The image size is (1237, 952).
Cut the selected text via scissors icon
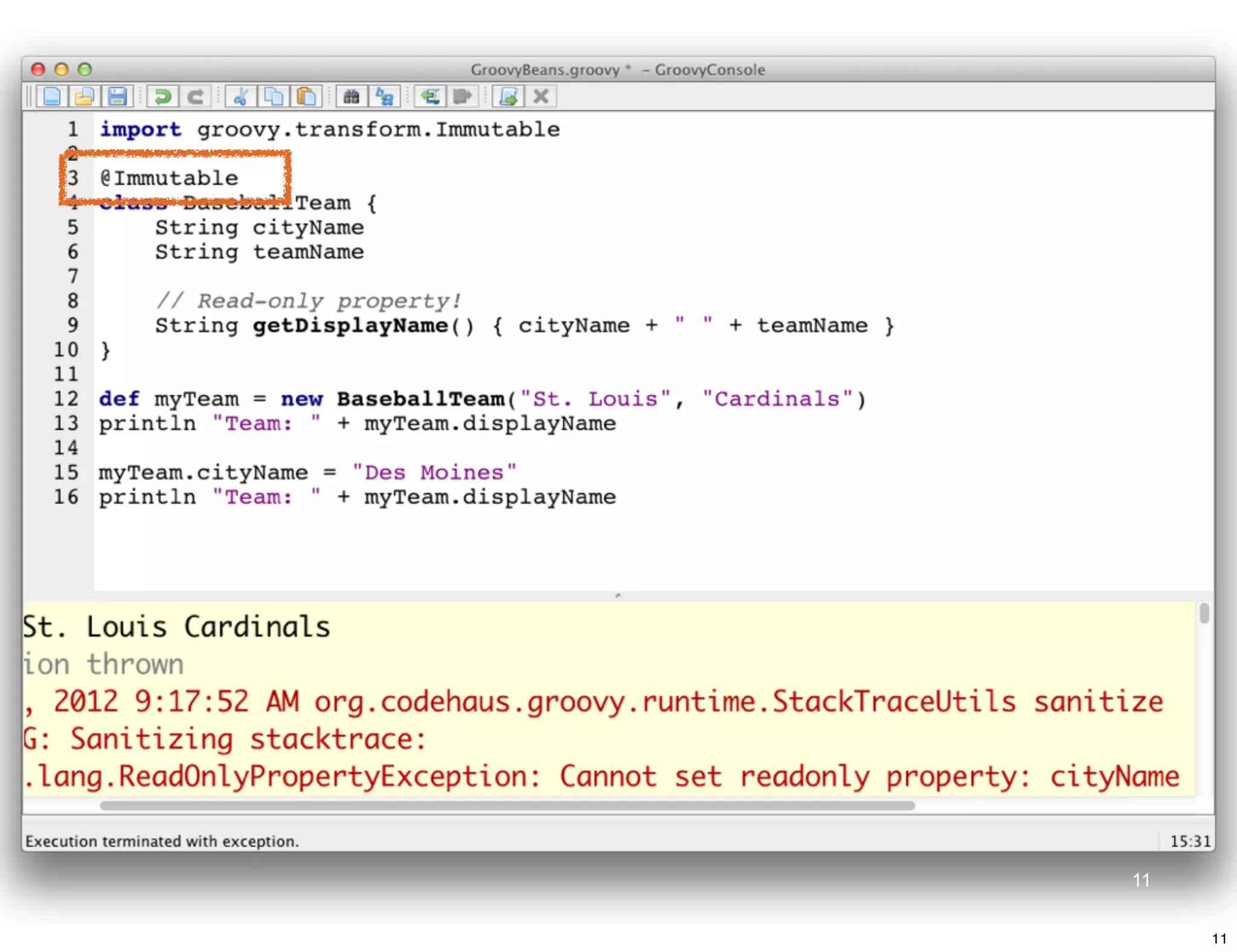click(x=241, y=97)
